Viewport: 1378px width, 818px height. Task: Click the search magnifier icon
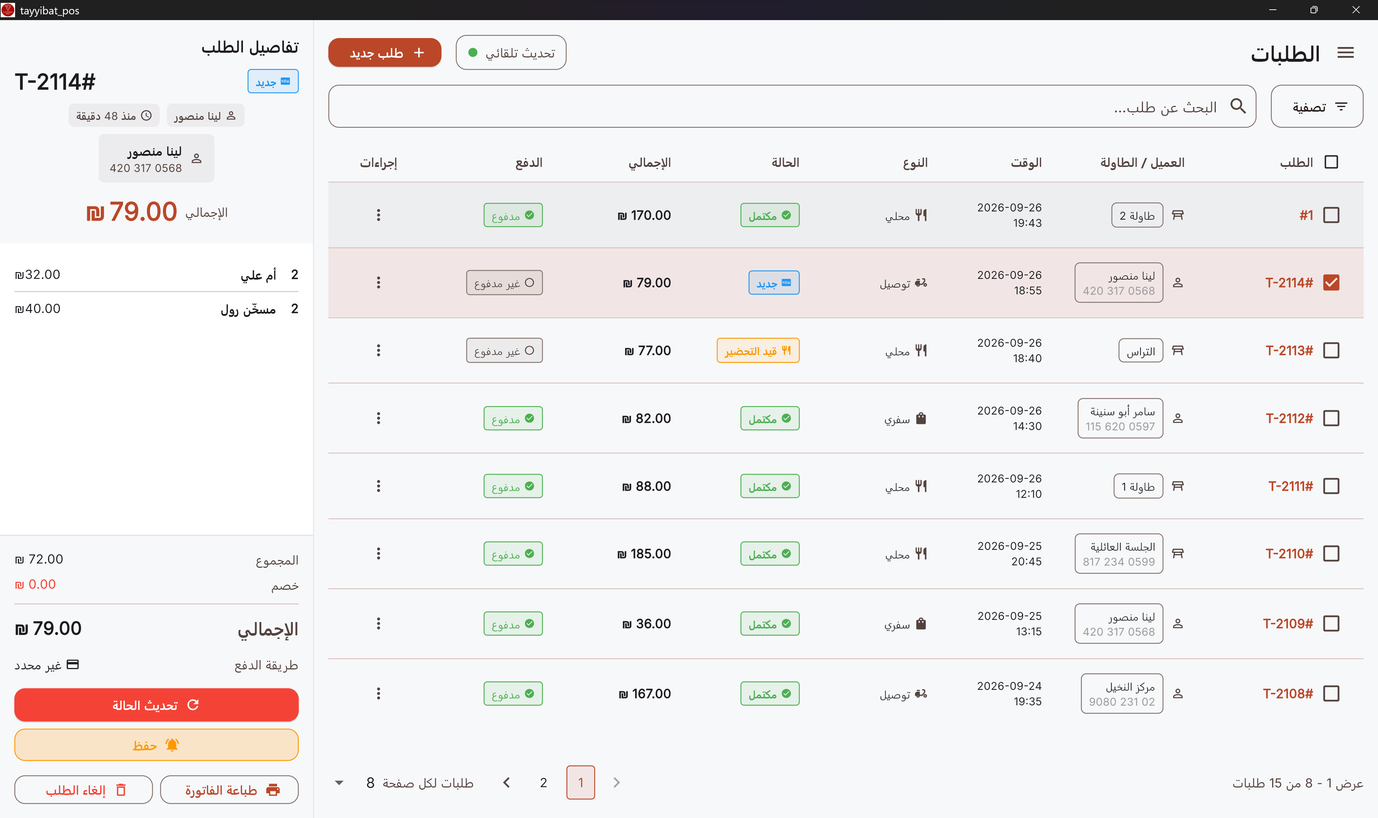[1238, 106]
